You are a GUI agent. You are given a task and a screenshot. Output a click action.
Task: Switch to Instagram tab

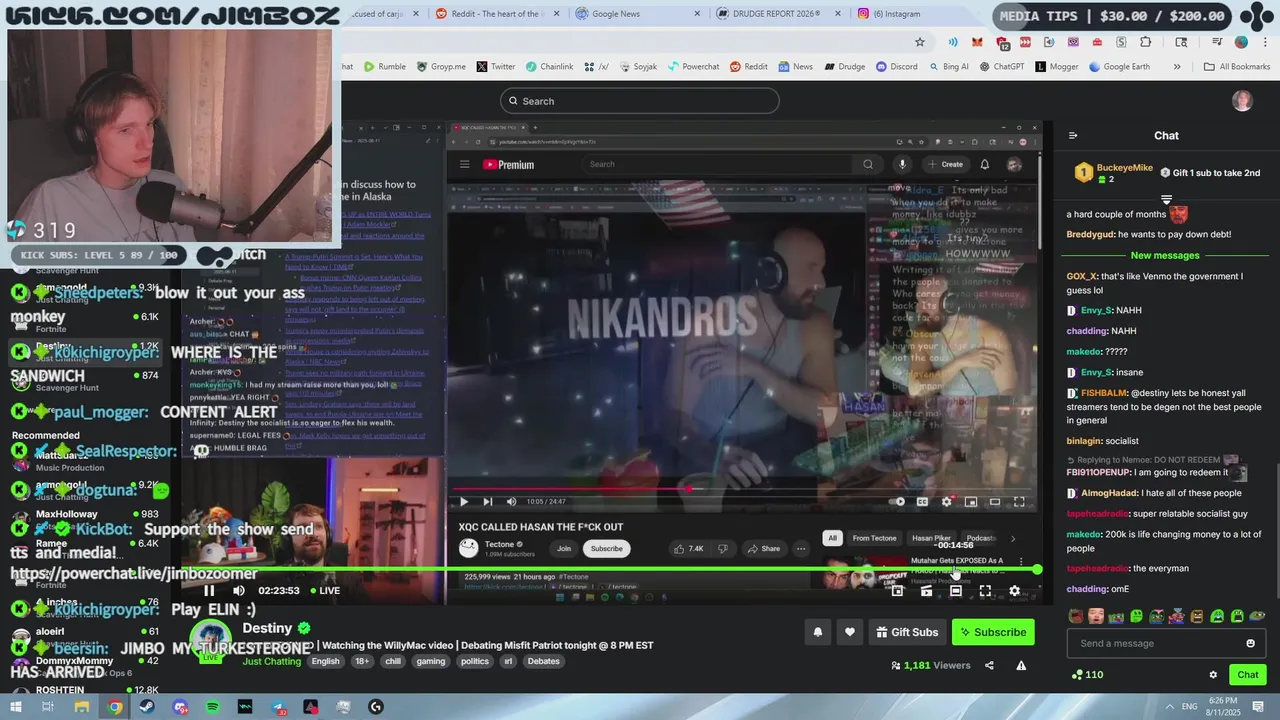point(905,14)
